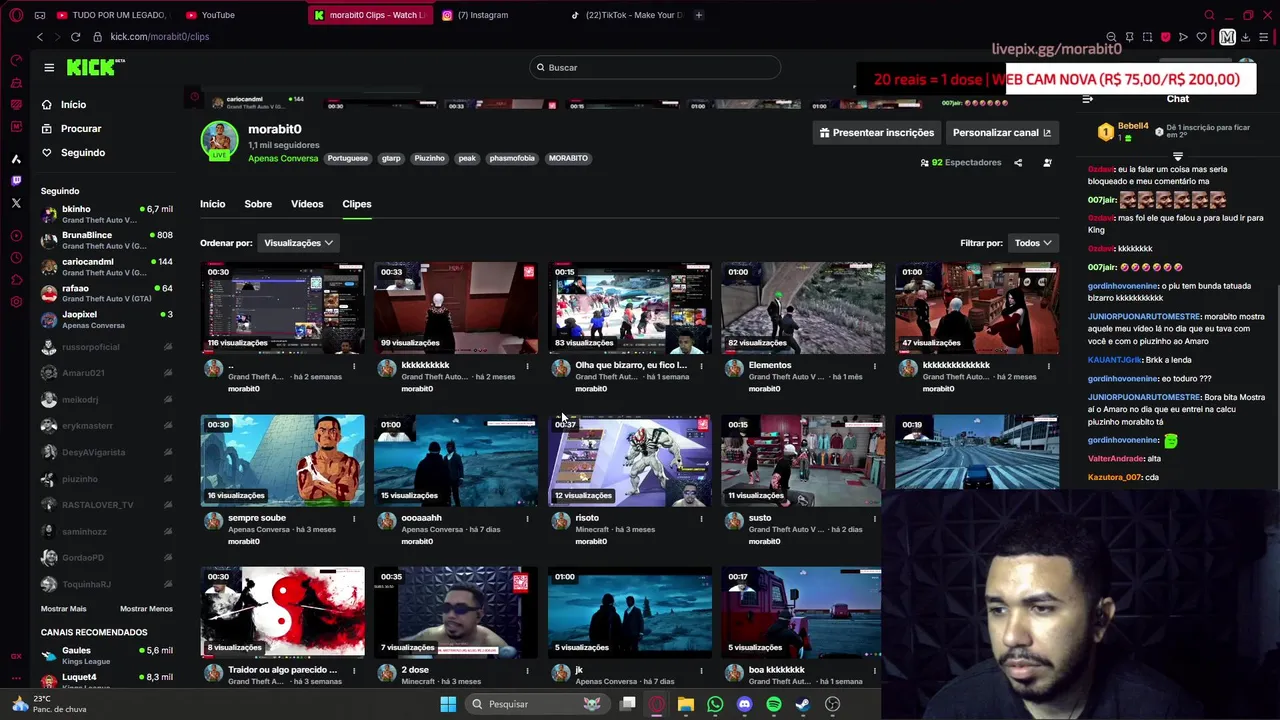Image resolution: width=1280 pixels, height=720 pixels.
Task: Show more followed channels via Mostrar Mais
Action: pyautogui.click(x=63, y=609)
